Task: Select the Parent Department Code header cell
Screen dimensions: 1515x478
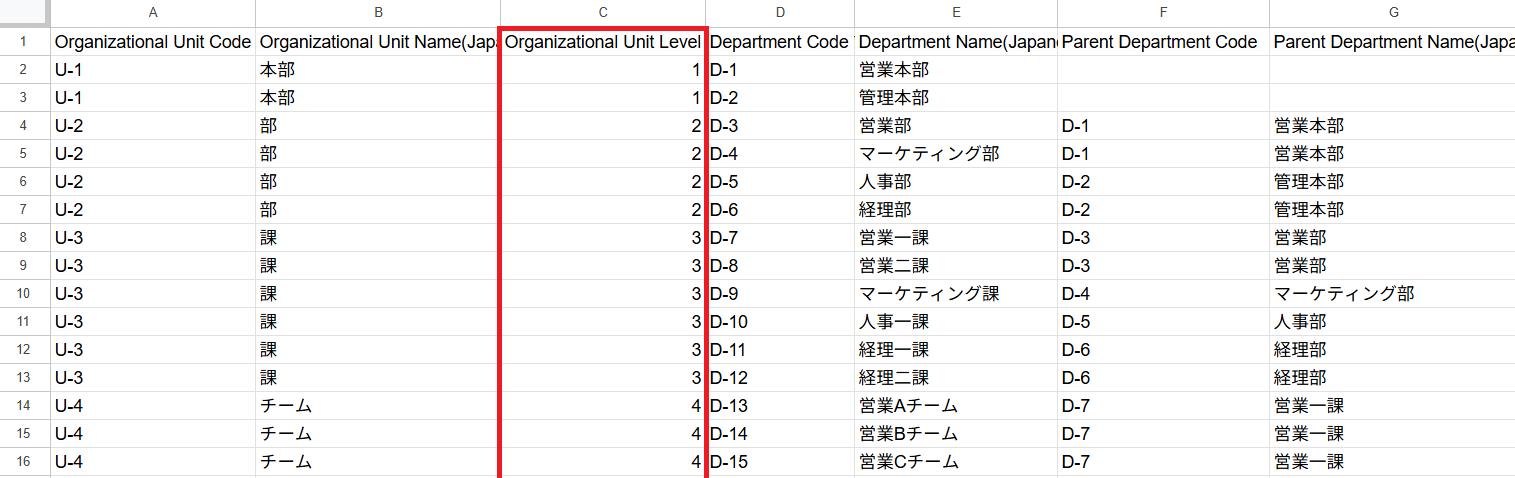Action: (x=1163, y=42)
